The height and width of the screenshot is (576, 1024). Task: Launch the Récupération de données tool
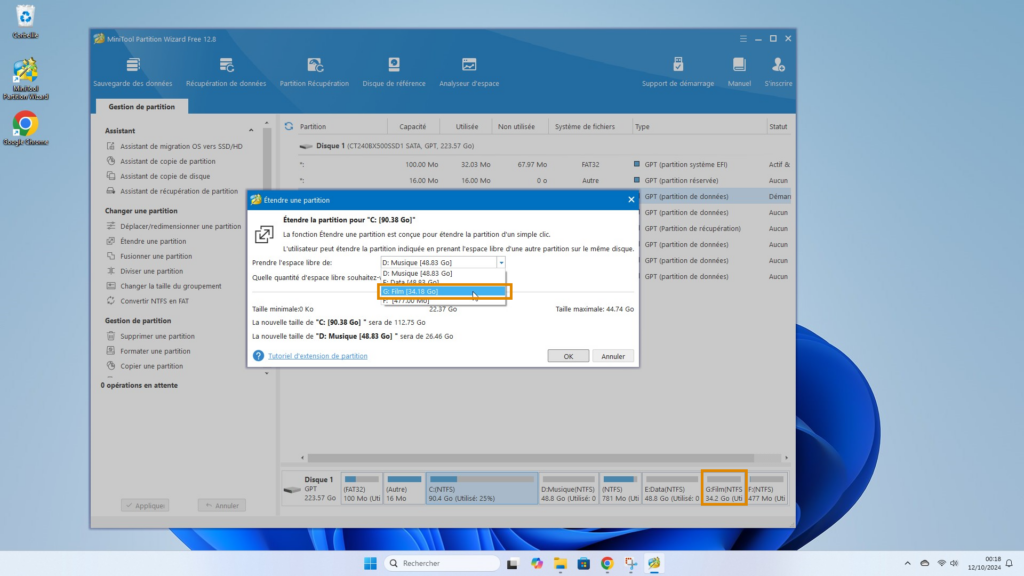coord(226,72)
